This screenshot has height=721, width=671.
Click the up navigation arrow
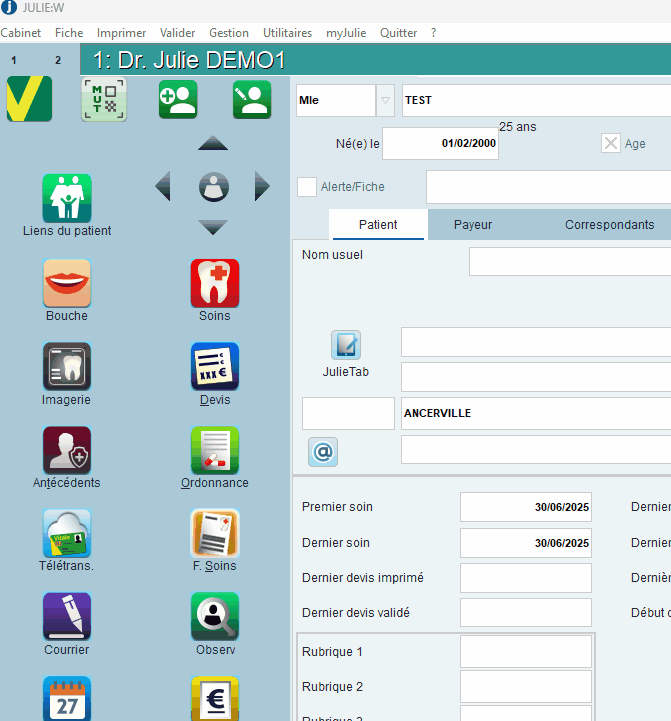213,143
